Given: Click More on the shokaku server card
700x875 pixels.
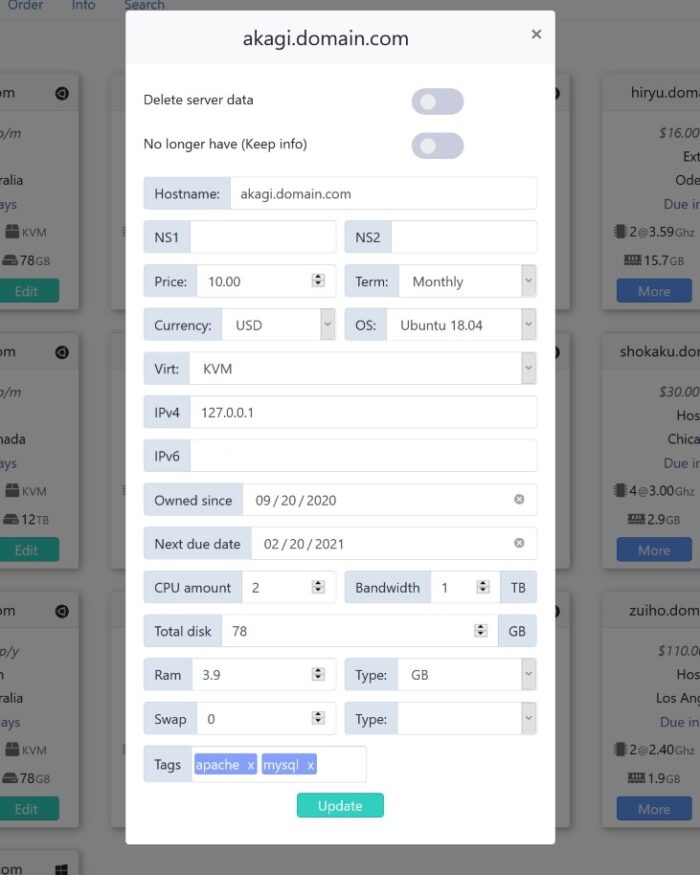Looking at the screenshot, I should pos(654,550).
